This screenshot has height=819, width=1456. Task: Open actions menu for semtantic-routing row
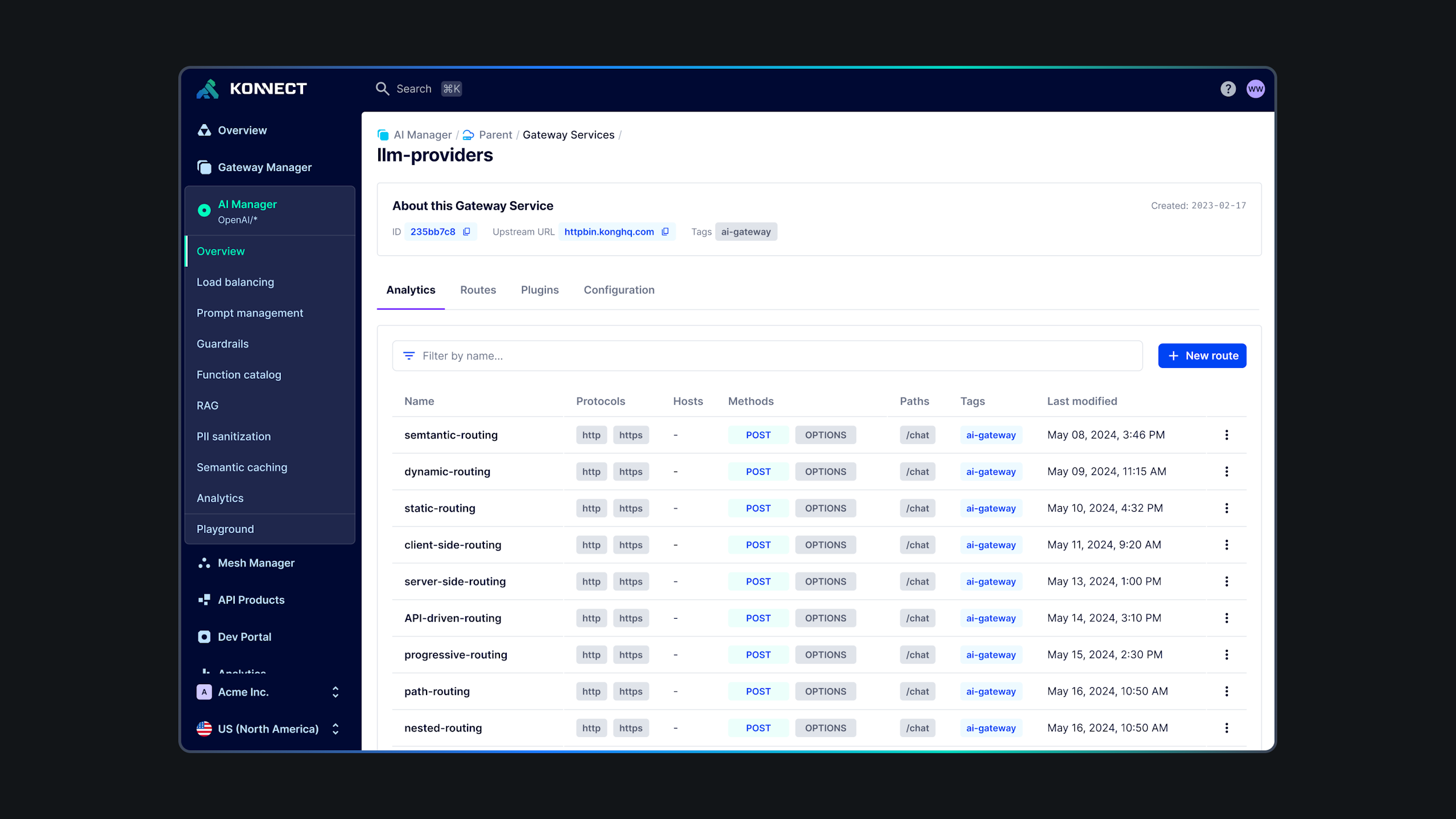pos(1226,435)
